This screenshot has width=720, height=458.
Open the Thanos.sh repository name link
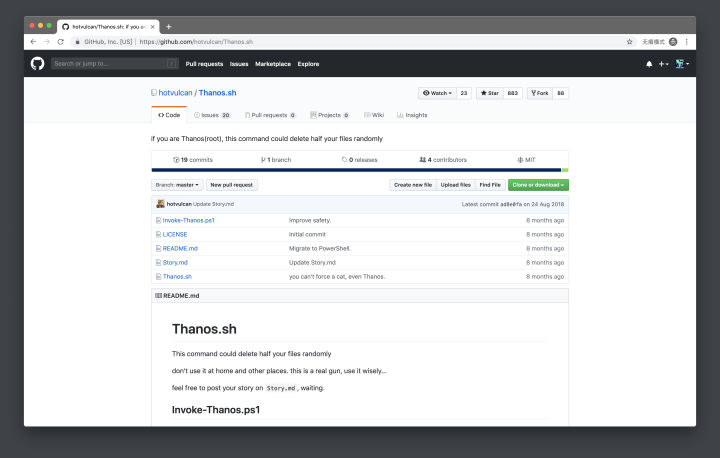click(x=218, y=93)
